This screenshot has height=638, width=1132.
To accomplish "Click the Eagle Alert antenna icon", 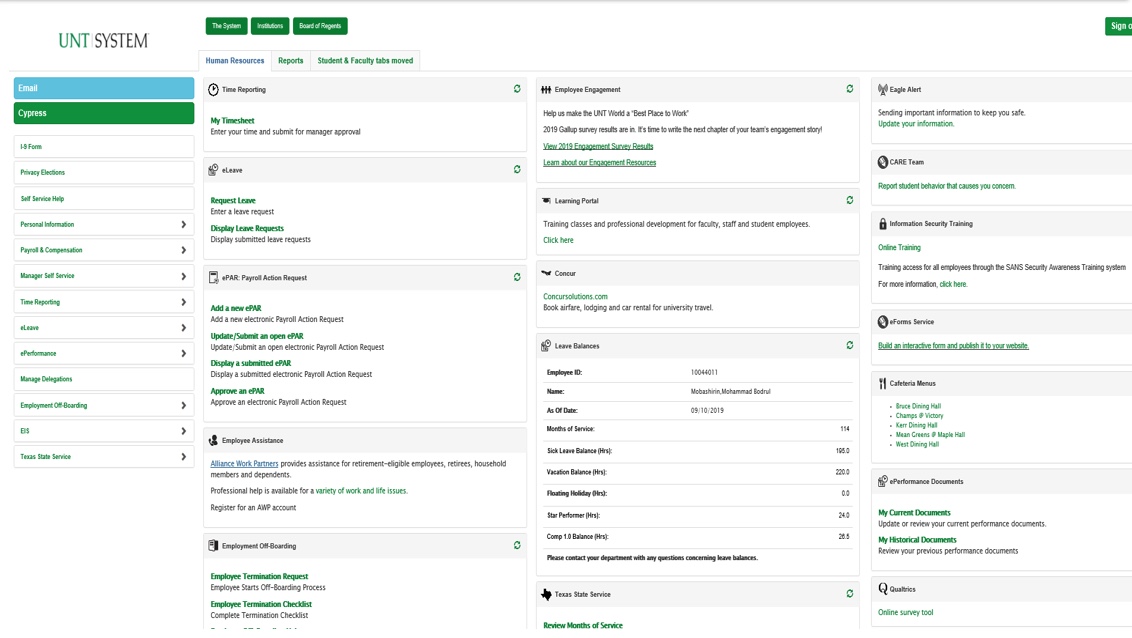I will point(882,89).
